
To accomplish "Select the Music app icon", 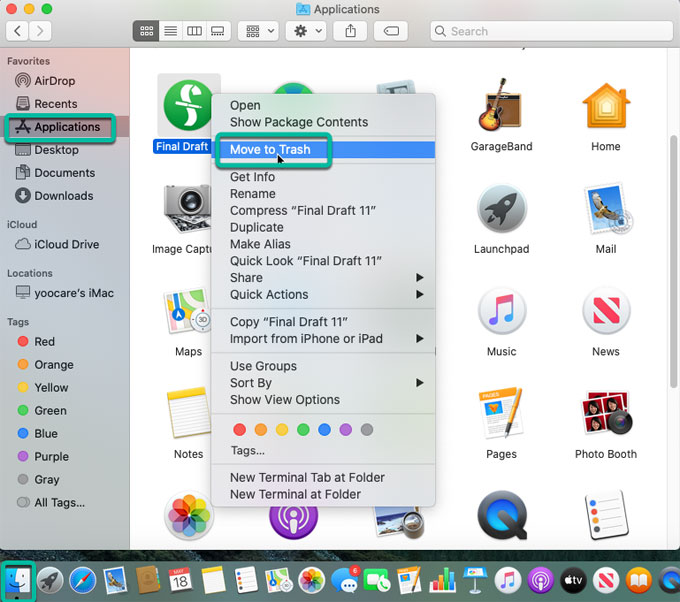I will coord(502,311).
